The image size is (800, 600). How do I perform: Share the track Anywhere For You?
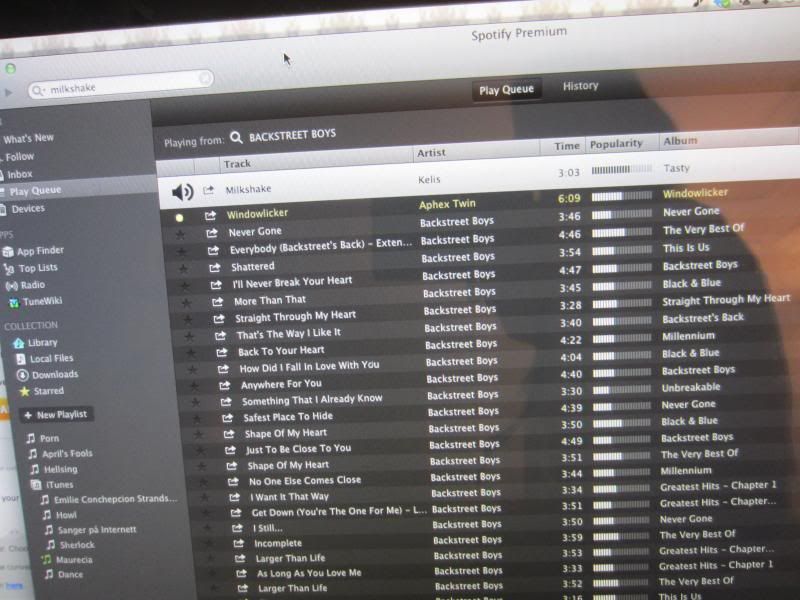[x=224, y=386]
